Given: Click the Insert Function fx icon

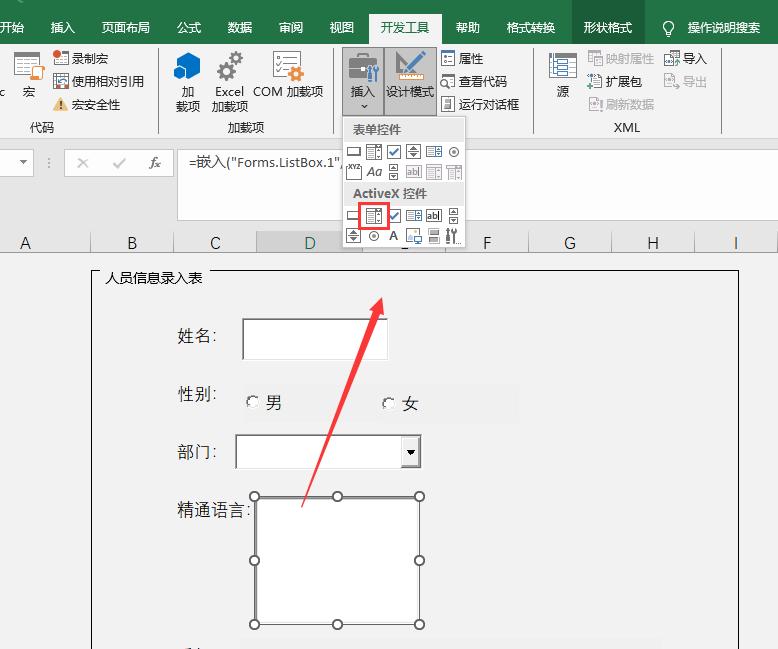Looking at the screenshot, I should click(155, 163).
